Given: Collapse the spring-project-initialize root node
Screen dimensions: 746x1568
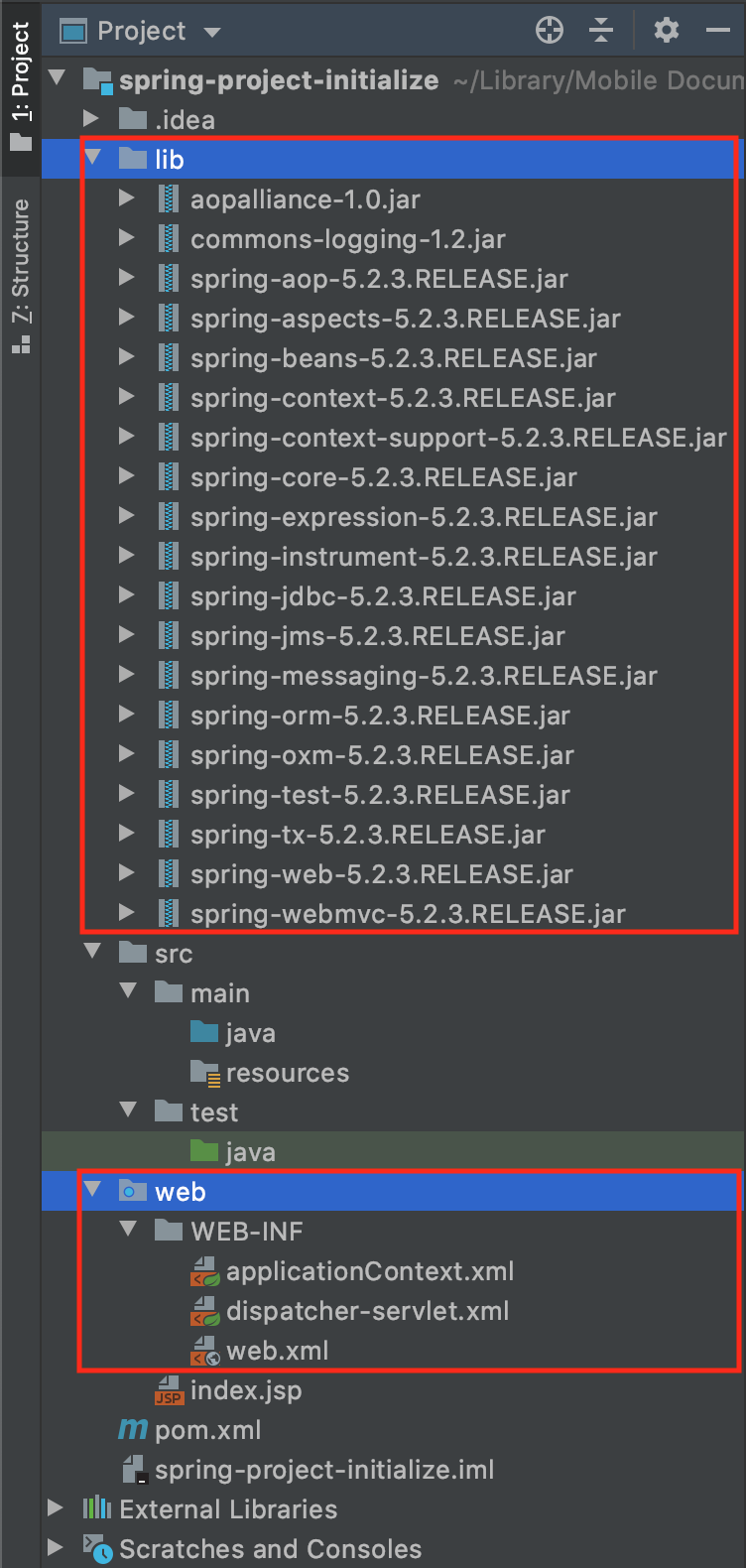Looking at the screenshot, I should (57, 77).
